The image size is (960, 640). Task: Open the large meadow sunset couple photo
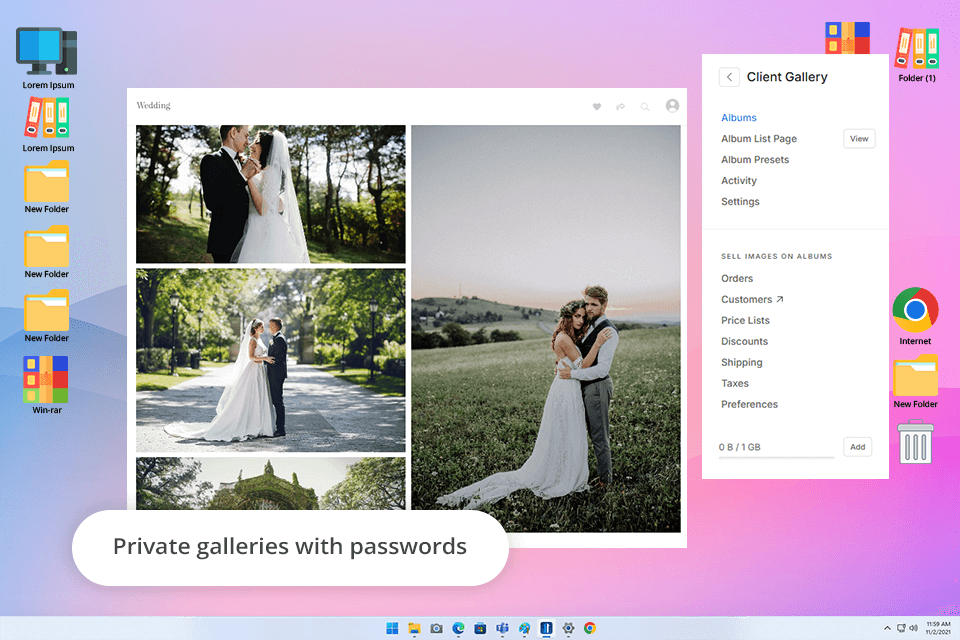tap(546, 329)
